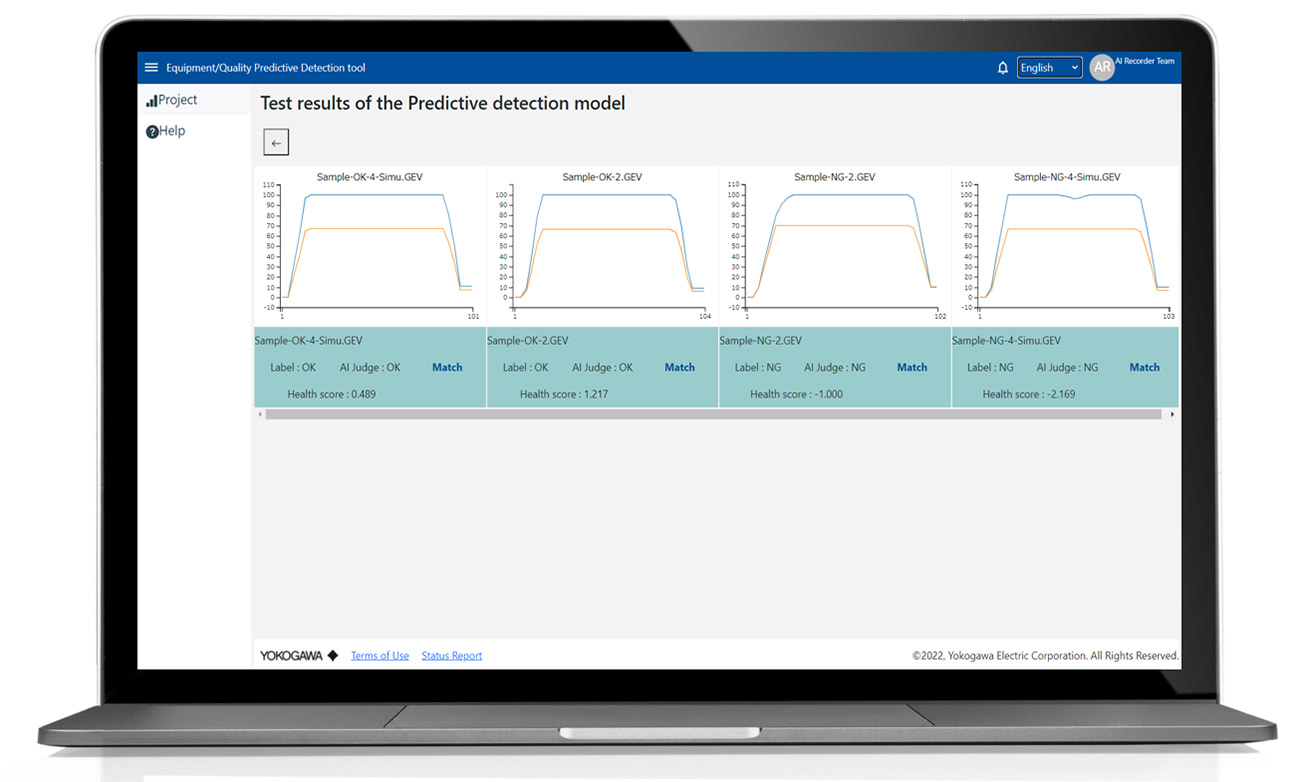1300x782 pixels.
Task: Open the hamburger navigation menu
Action: click(x=151, y=68)
